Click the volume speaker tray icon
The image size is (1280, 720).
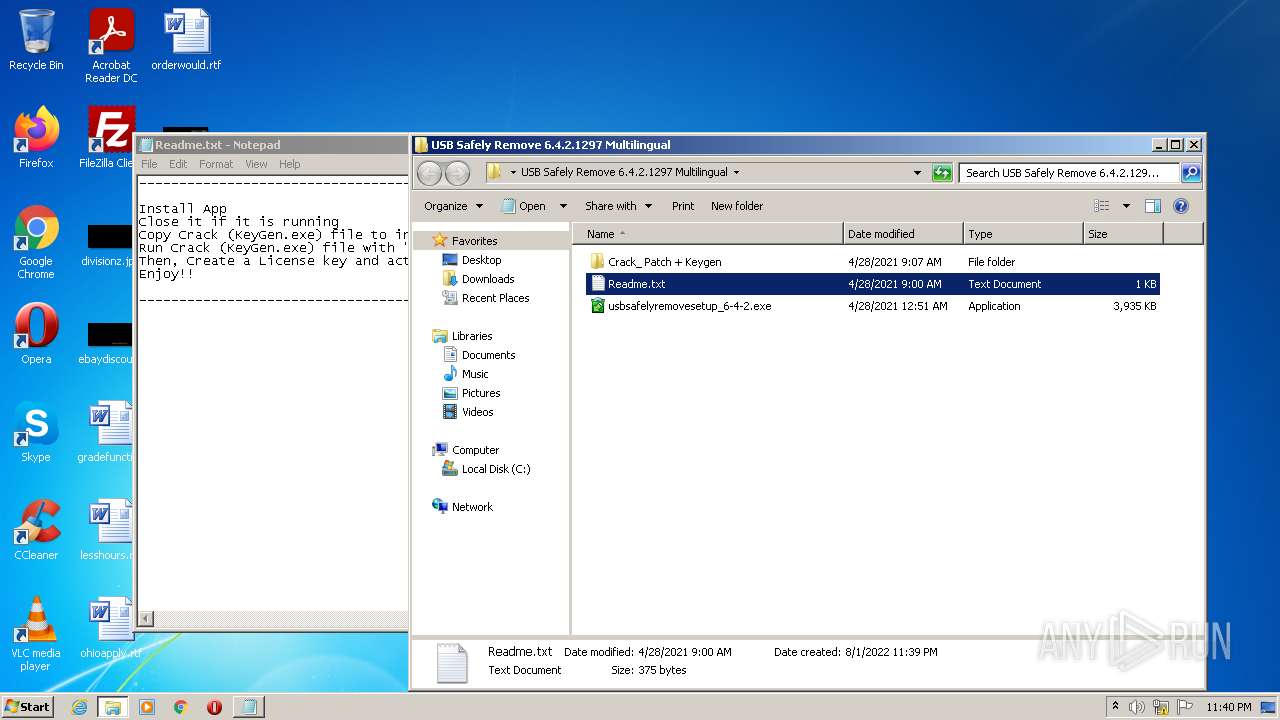[1136, 707]
